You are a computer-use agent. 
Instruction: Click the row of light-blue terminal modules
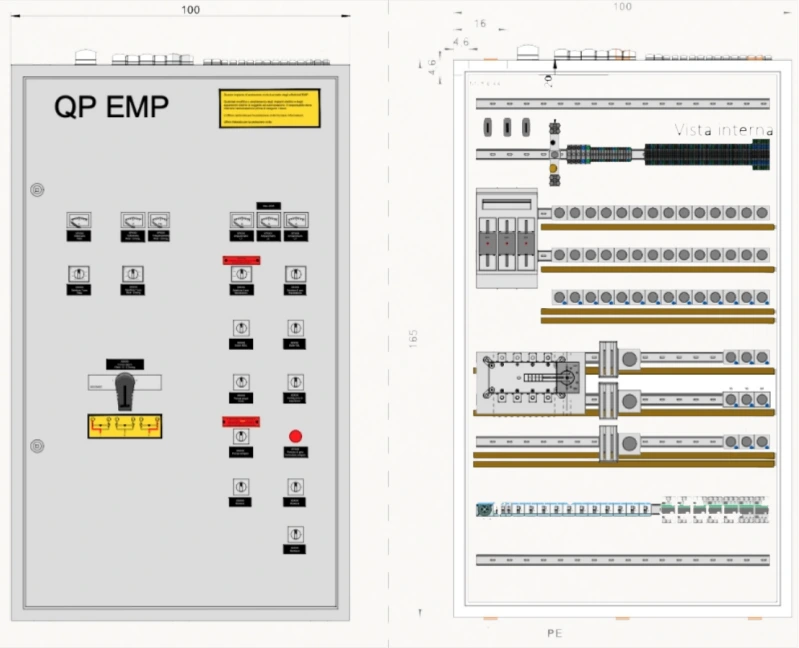coord(575,509)
